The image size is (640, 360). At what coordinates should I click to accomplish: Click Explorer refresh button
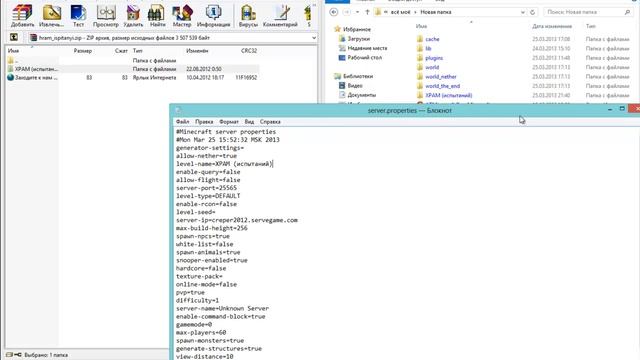point(532,12)
